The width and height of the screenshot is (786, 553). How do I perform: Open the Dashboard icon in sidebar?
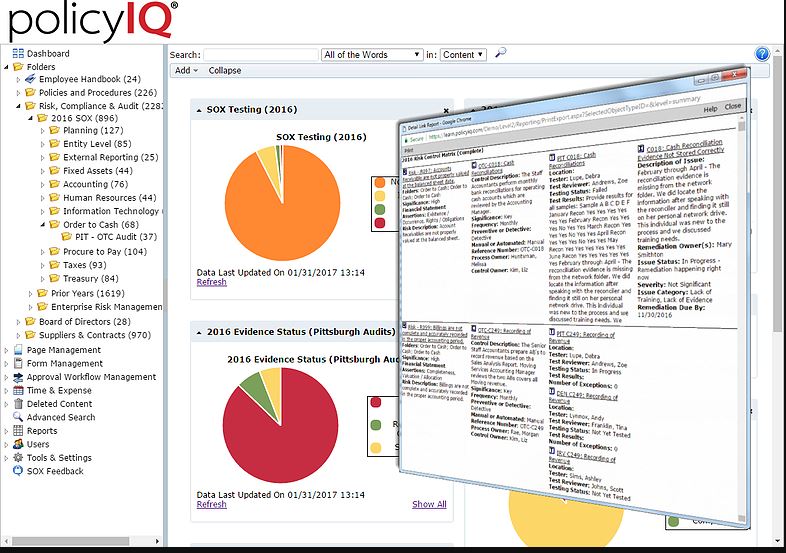pos(18,53)
